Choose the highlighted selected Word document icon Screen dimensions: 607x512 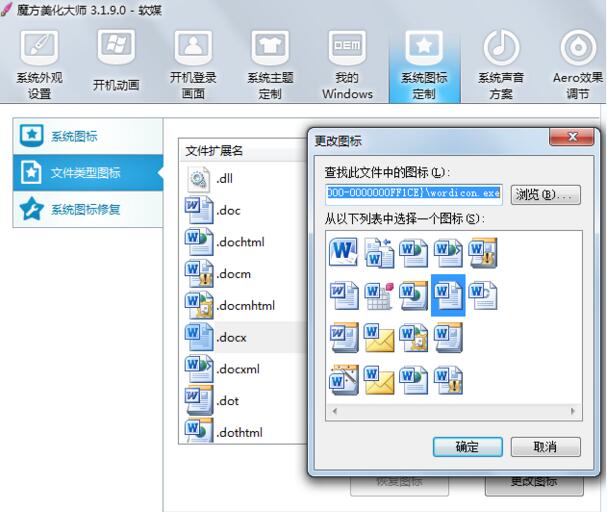pyautogui.click(x=448, y=295)
